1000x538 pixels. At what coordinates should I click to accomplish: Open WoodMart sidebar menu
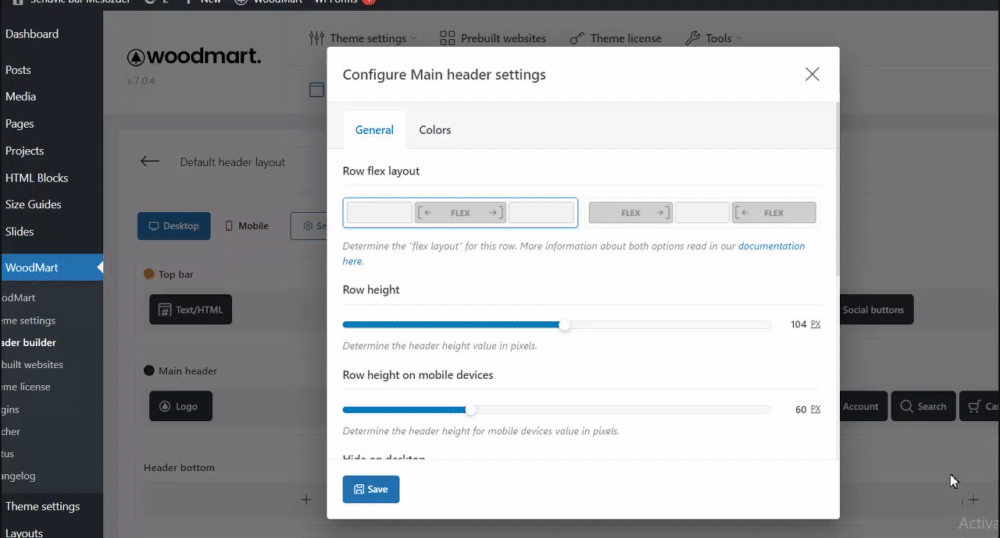pos(51,268)
